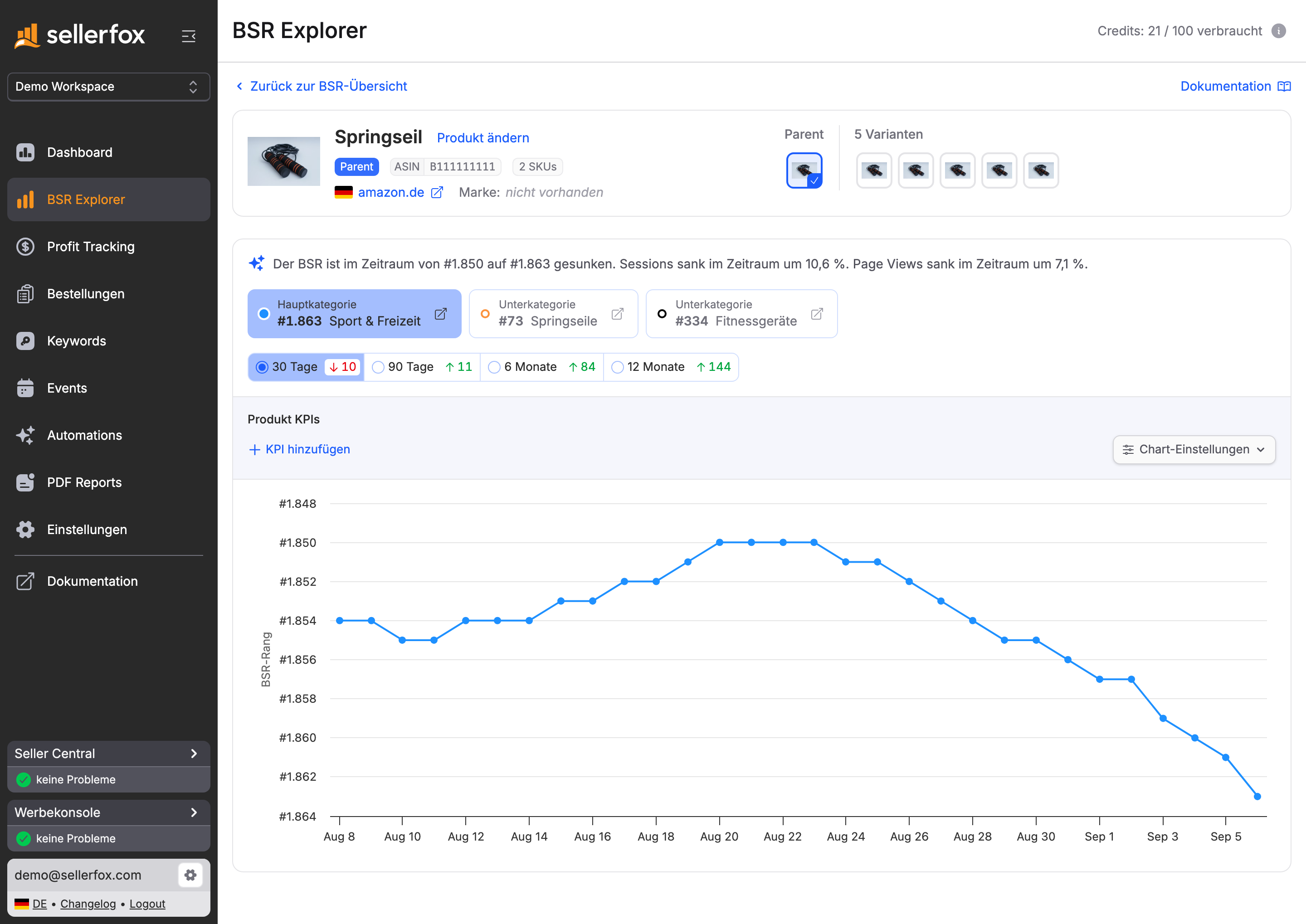Viewport: 1306px width, 924px height.
Task: Click KPI hinzufügen
Action: point(299,449)
